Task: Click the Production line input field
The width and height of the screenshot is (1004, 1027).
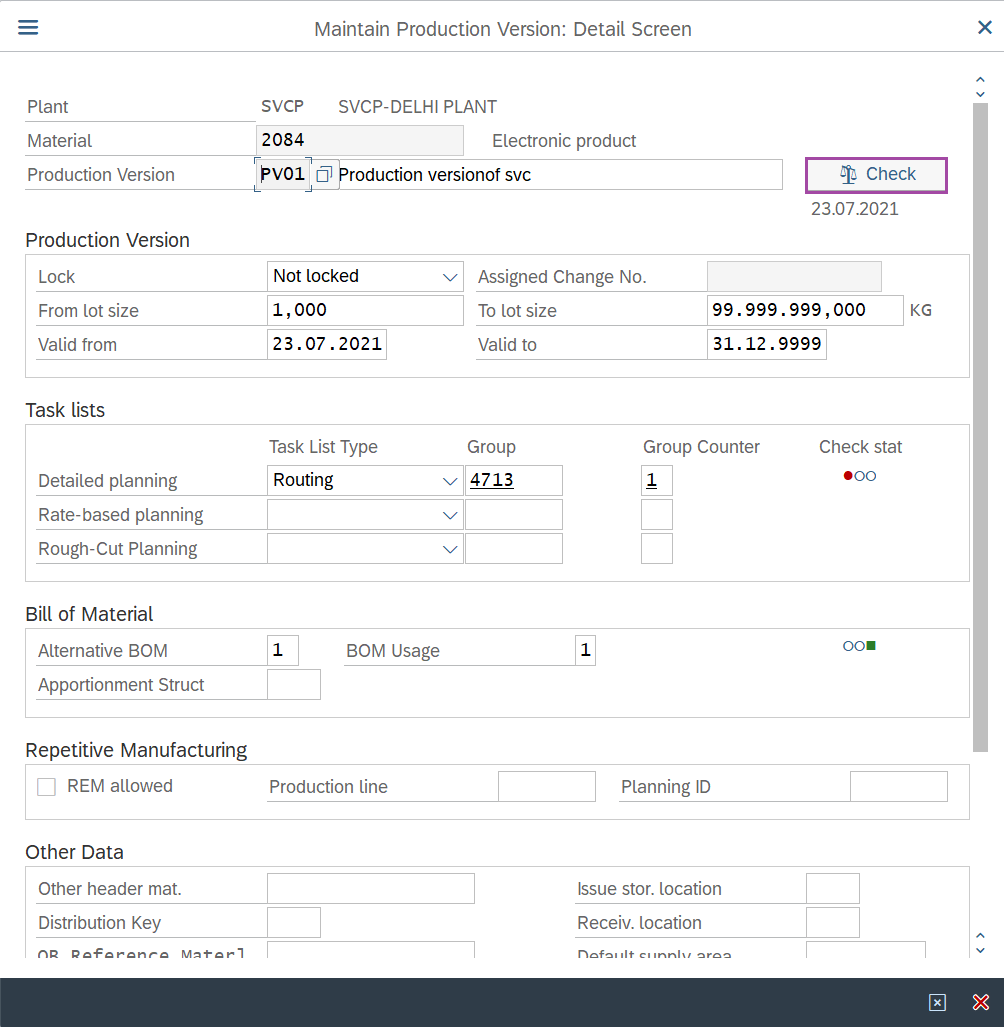Action: tap(546, 787)
